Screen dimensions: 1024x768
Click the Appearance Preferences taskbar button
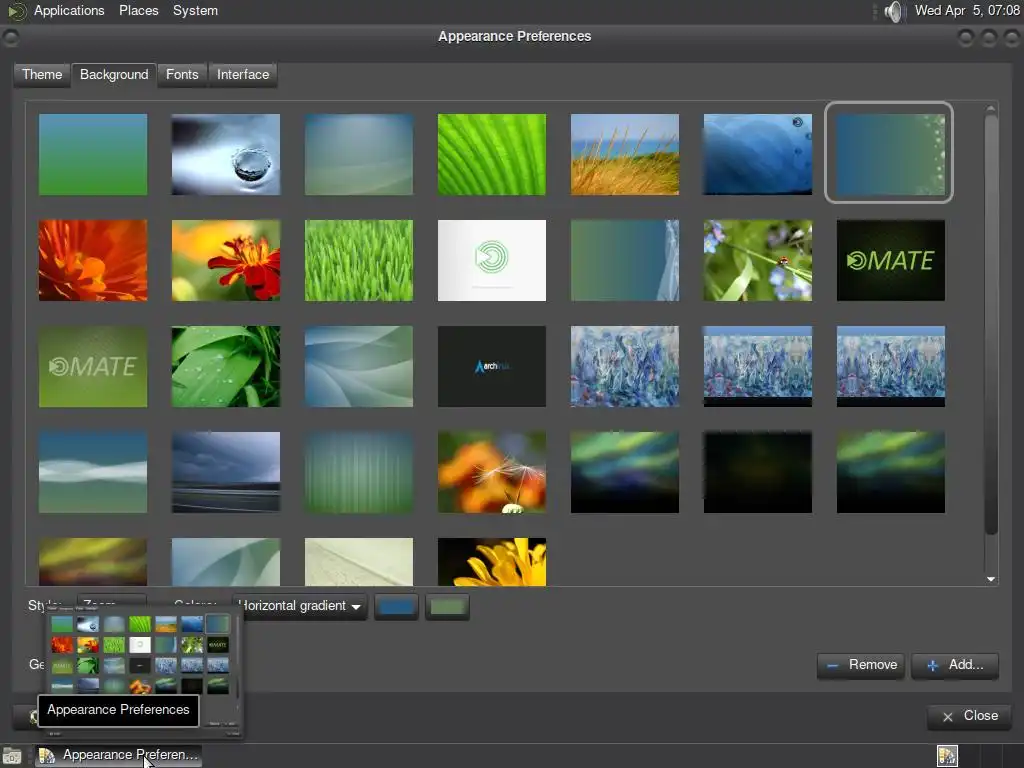tap(118, 755)
